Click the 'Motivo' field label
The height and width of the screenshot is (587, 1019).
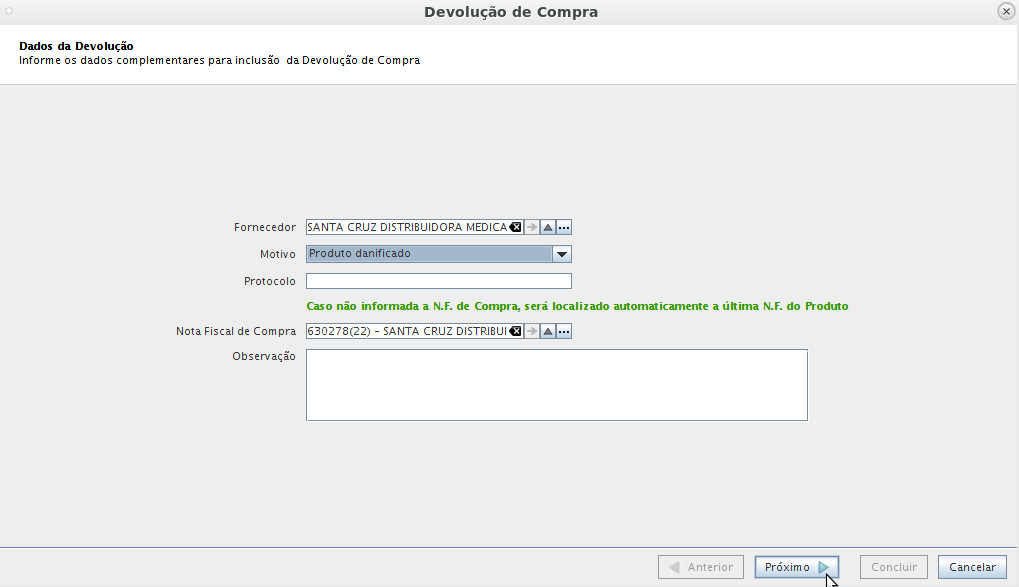[277, 254]
